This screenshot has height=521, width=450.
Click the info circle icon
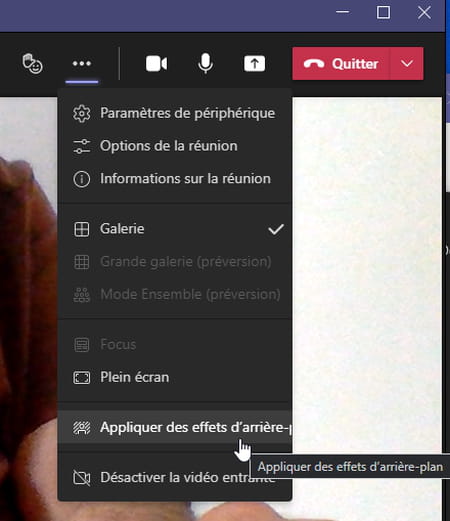pyautogui.click(x=82, y=179)
